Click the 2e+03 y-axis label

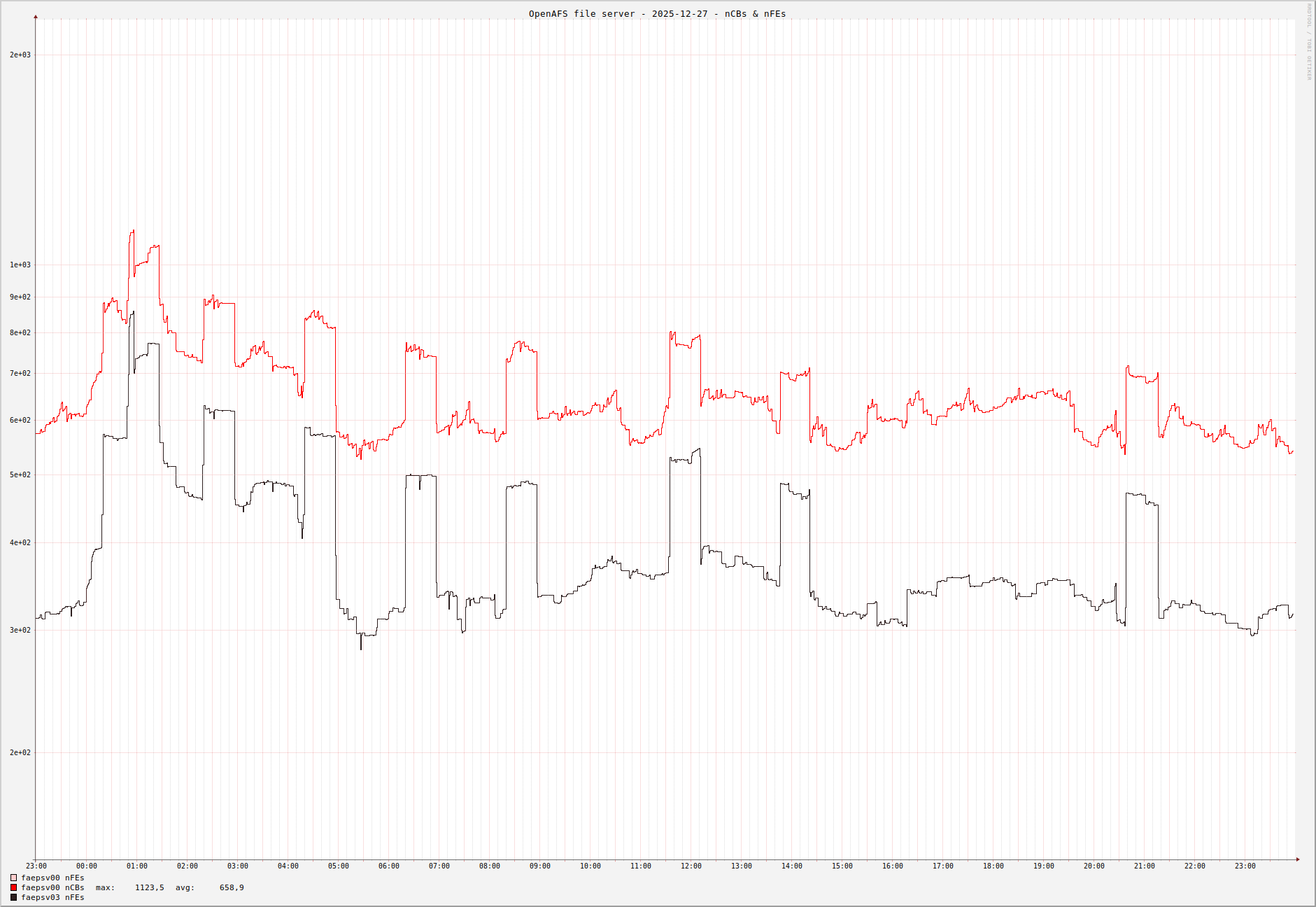[20, 55]
